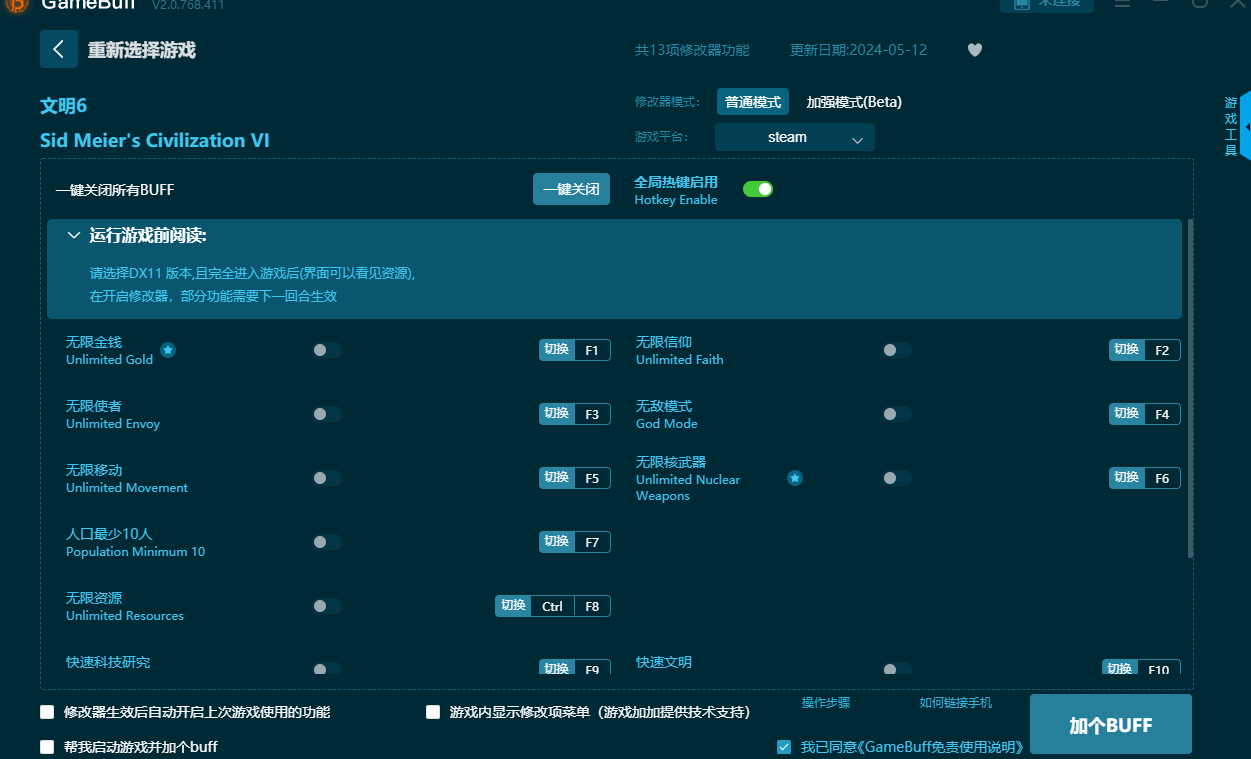Click the back arrow beside 重新选择游戏
This screenshot has height=759, width=1251.
coord(58,49)
